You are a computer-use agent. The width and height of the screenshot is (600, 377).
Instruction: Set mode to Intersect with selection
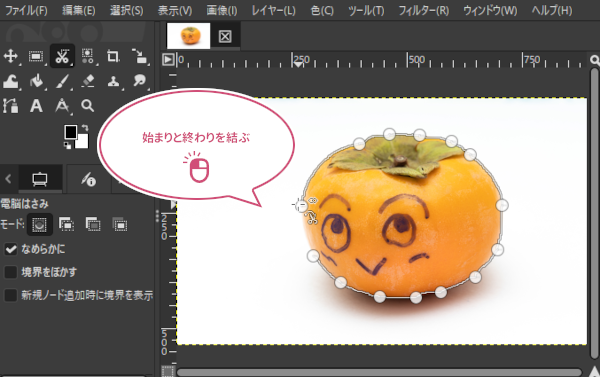120,224
